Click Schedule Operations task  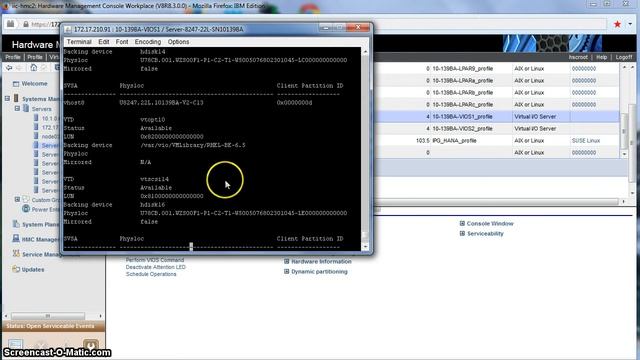(151, 274)
